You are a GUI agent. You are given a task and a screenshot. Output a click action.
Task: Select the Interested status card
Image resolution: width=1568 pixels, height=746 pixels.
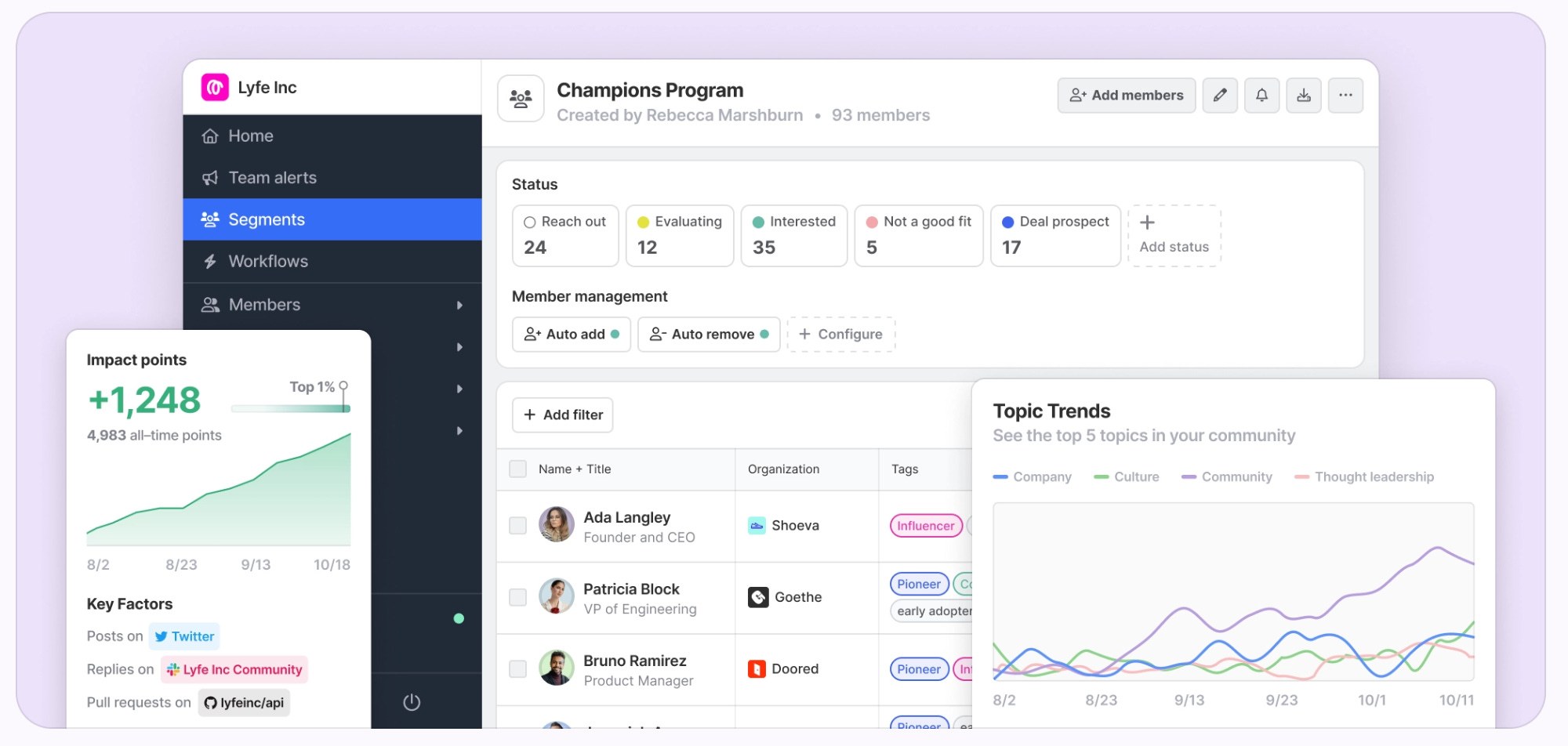[x=794, y=236]
